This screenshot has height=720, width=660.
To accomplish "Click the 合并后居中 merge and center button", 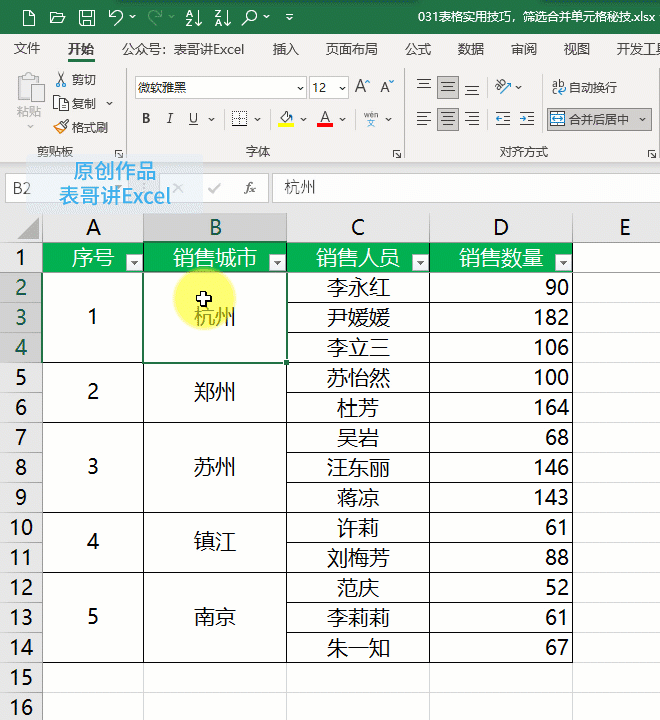I will [x=589, y=119].
